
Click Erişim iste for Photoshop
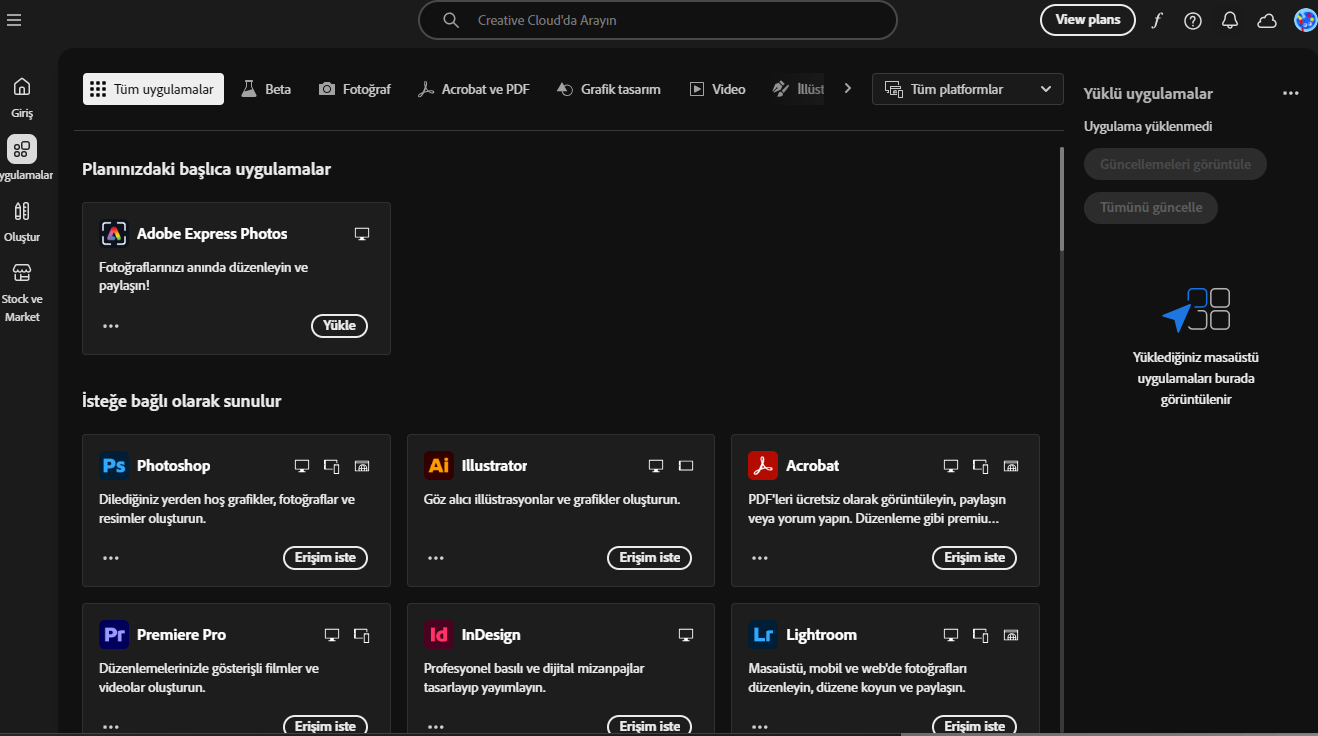pyautogui.click(x=325, y=558)
